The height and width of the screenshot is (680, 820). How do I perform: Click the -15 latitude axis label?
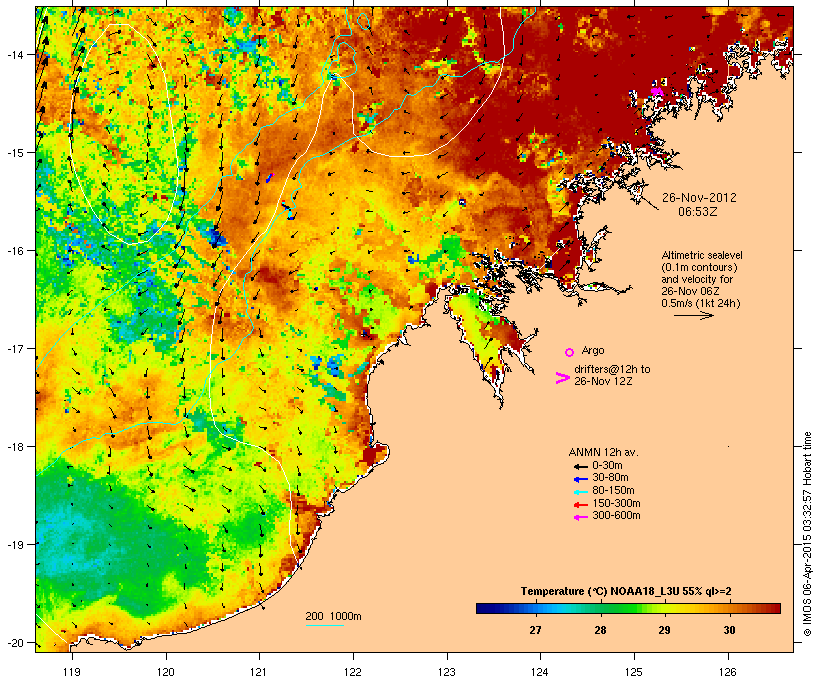pos(14,153)
